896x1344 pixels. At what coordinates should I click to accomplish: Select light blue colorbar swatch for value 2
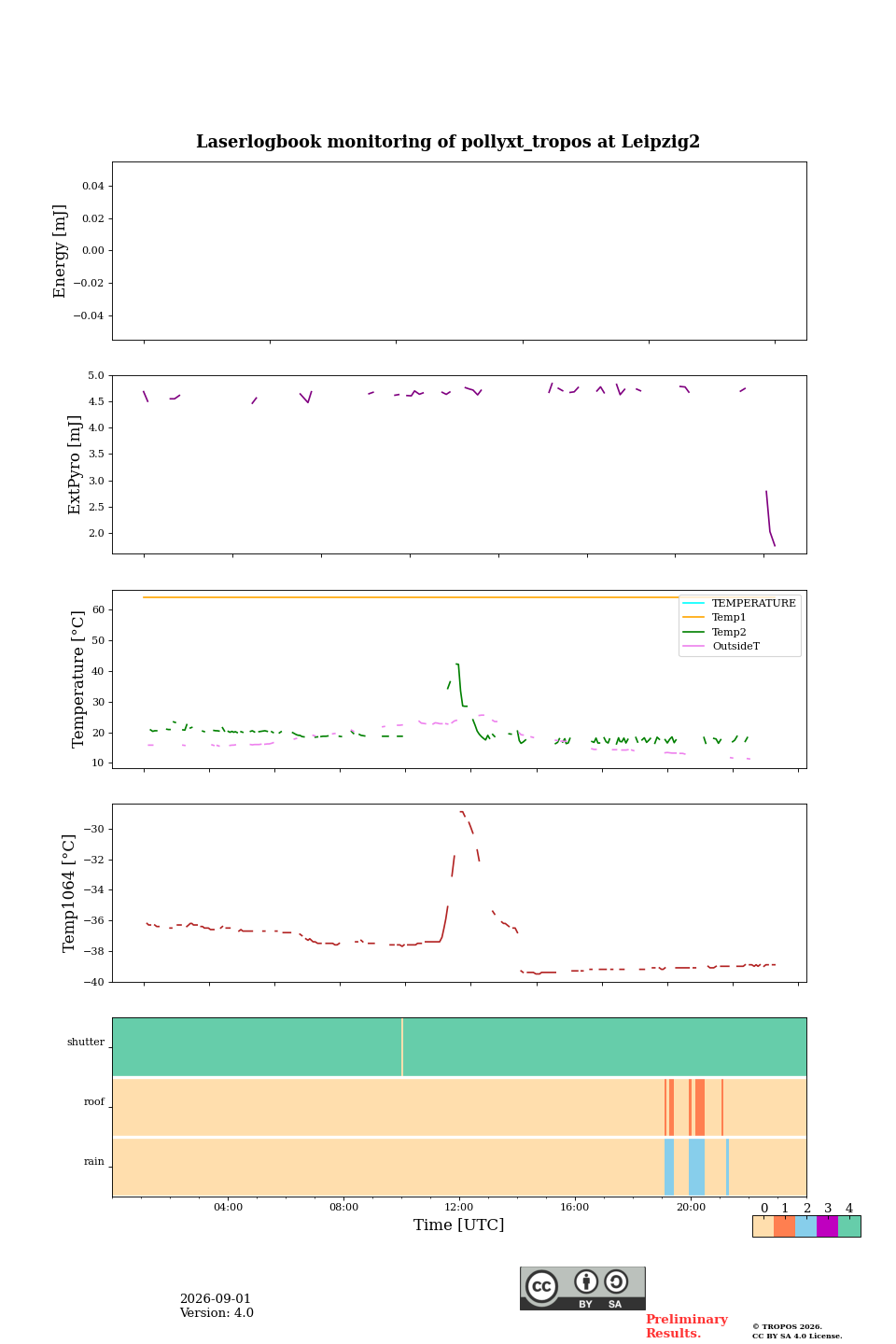tap(806, 1226)
